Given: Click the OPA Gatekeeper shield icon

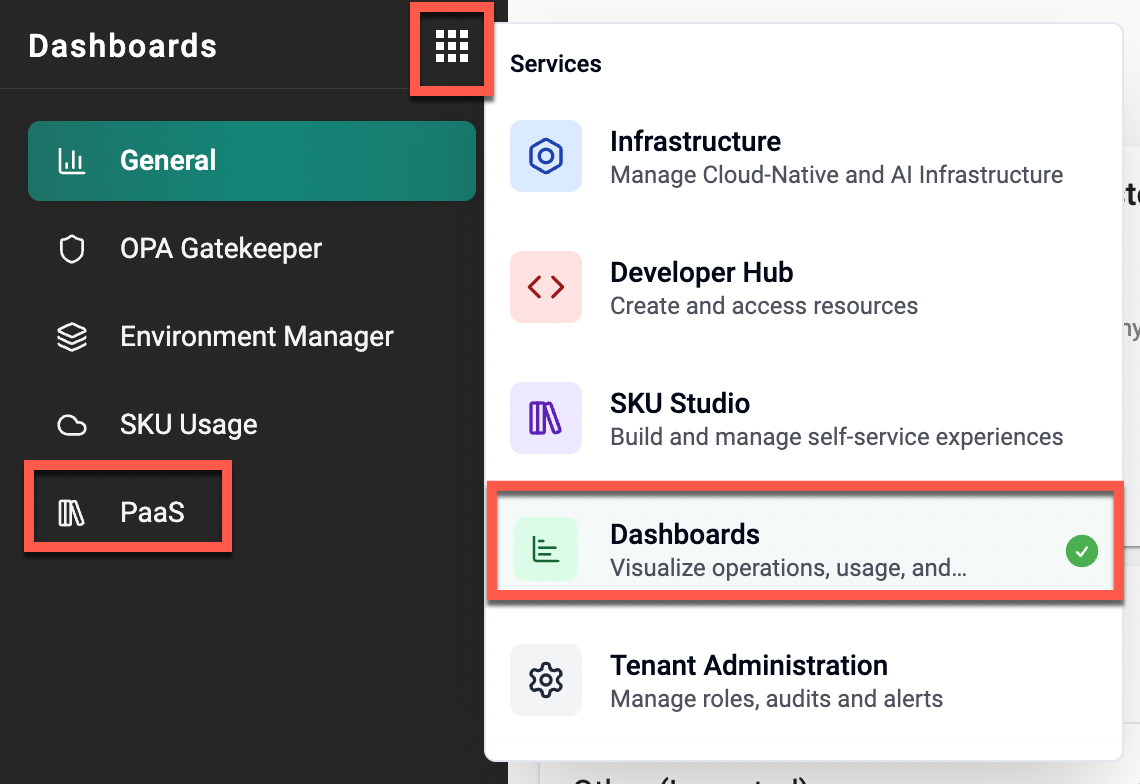Looking at the screenshot, I should tap(71, 249).
